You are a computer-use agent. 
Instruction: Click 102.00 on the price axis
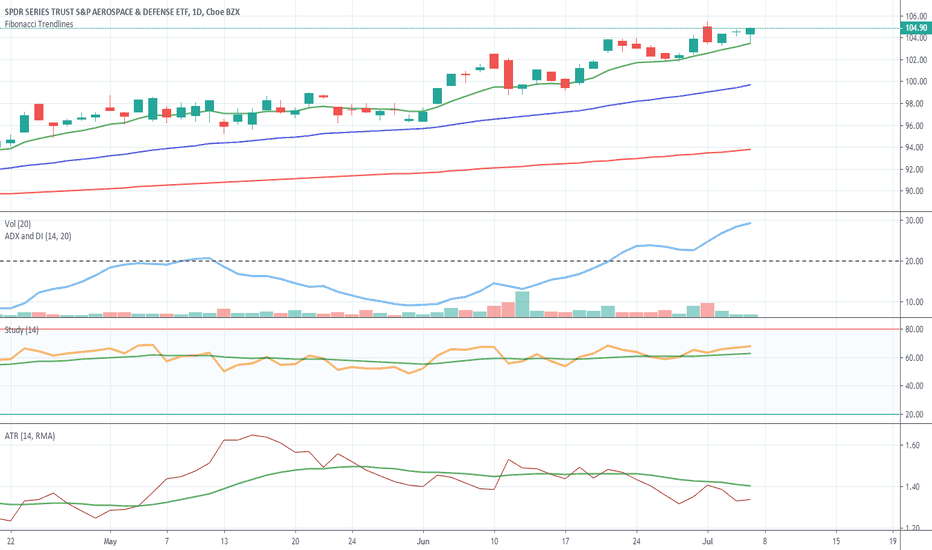click(916, 60)
